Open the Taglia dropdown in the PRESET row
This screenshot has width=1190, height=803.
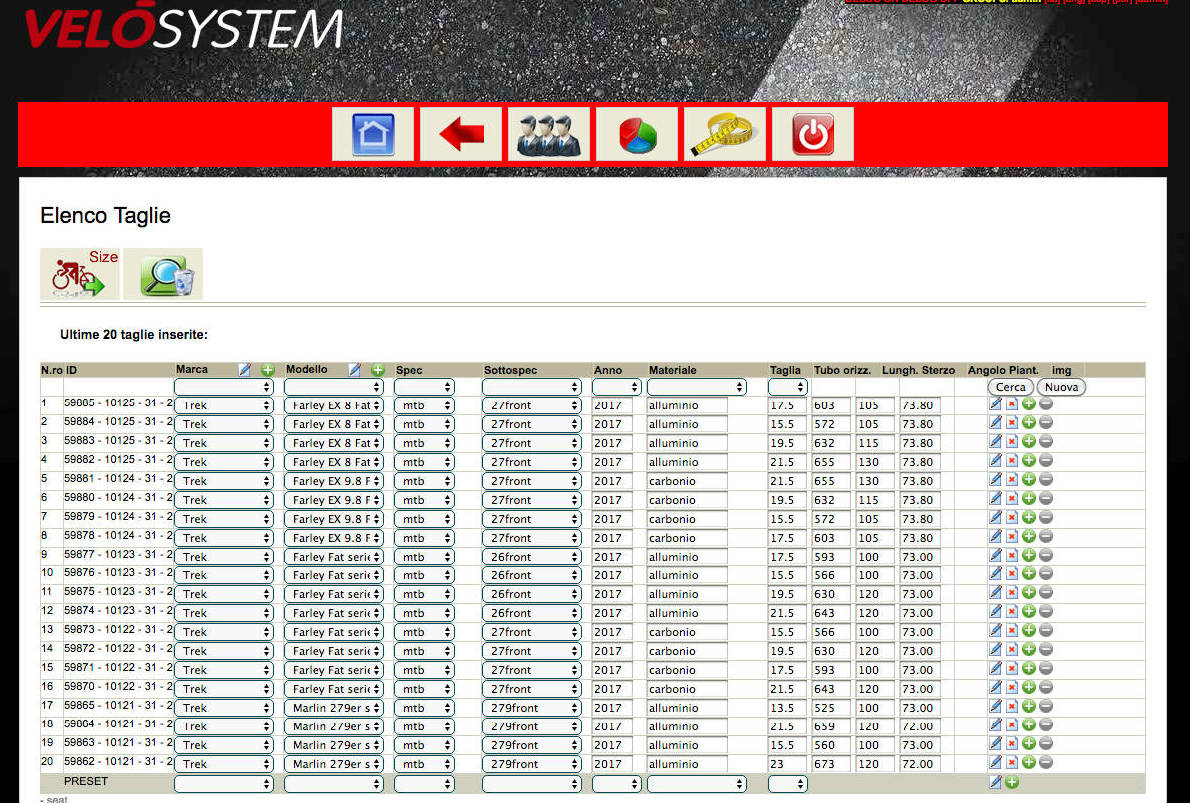pos(787,783)
